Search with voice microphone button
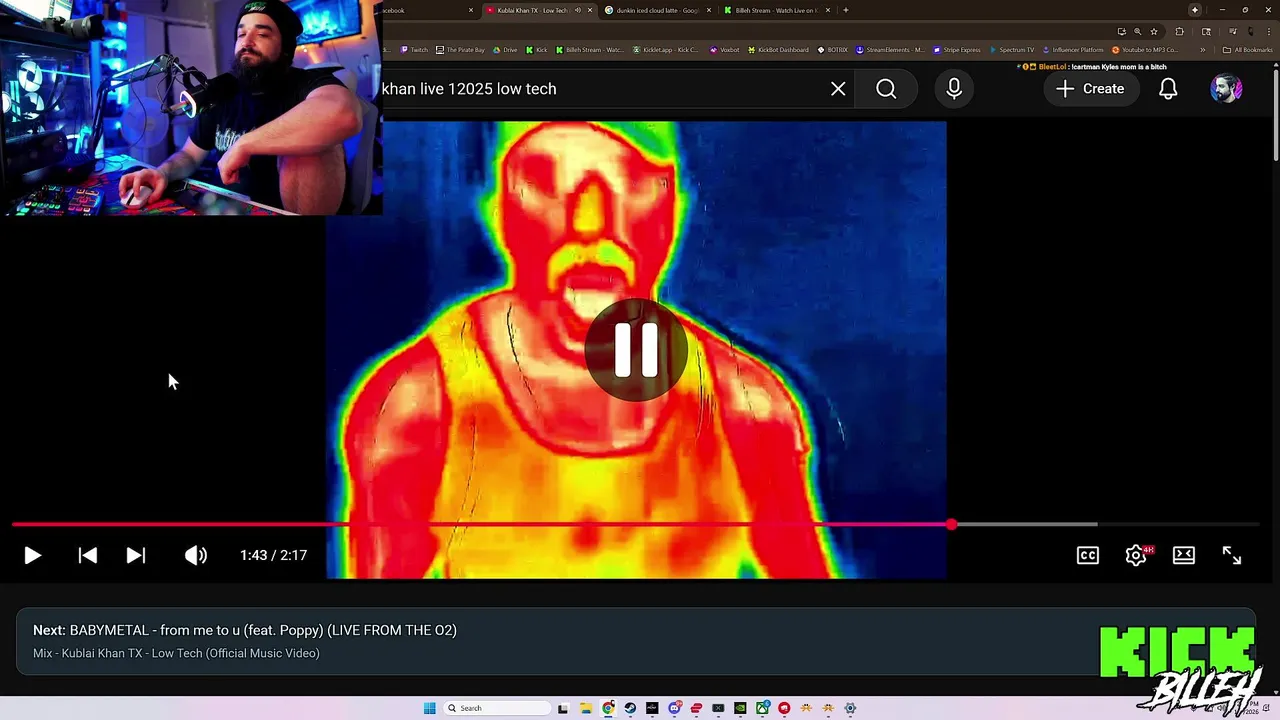This screenshot has width=1280, height=720. (x=954, y=89)
